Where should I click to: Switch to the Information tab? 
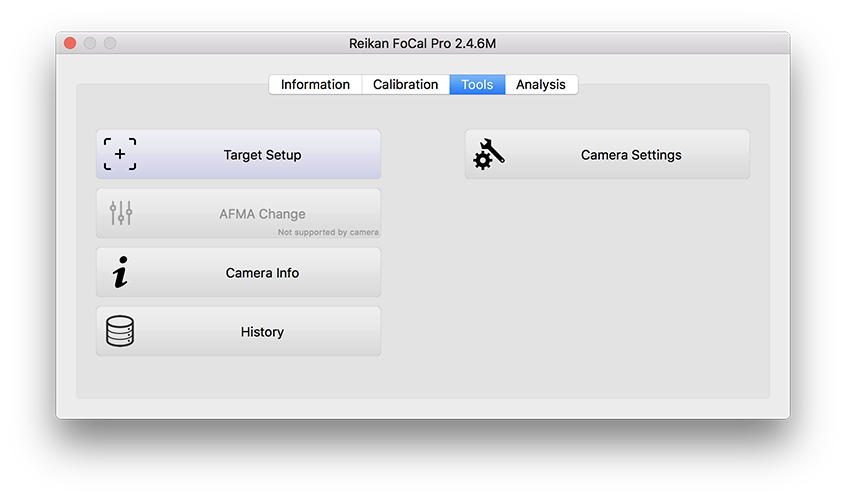[315, 85]
